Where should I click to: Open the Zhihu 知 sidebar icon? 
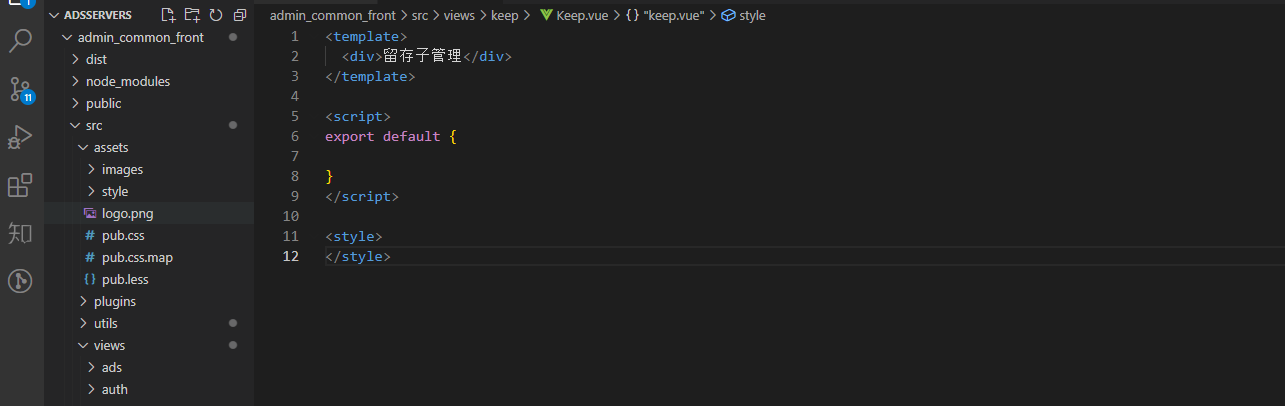point(20,233)
